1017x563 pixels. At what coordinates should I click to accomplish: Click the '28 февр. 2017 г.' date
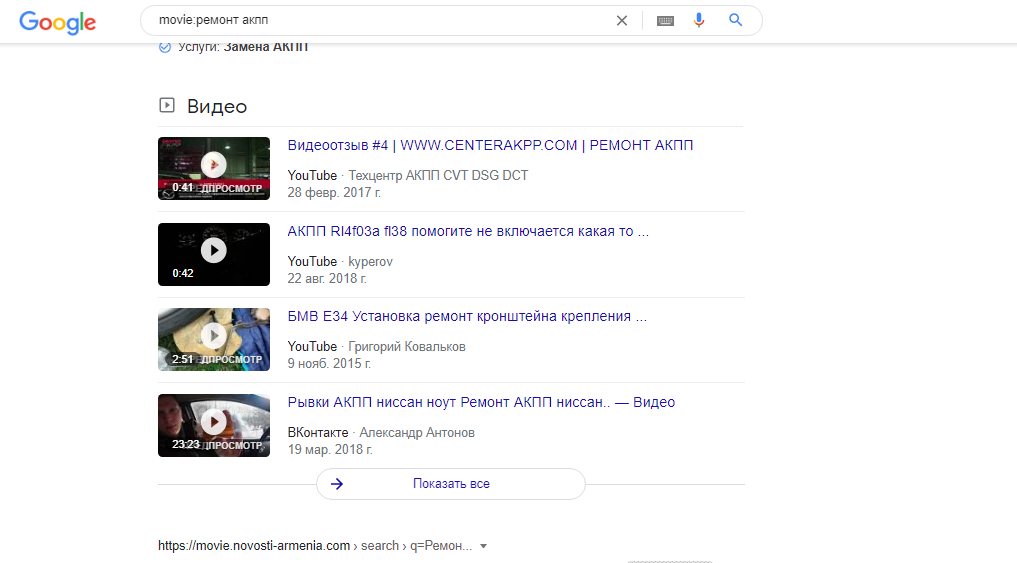(334, 193)
